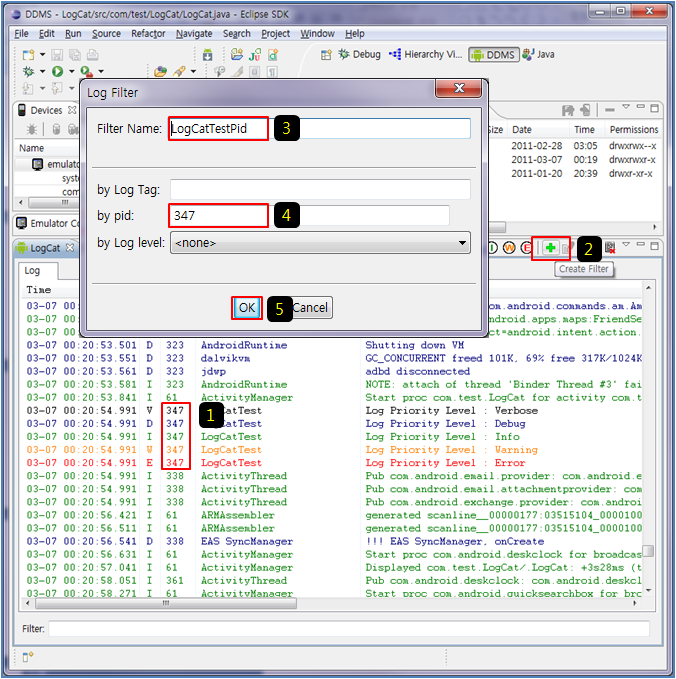
Task: Open the Debug perspective
Action: pos(359,54)
